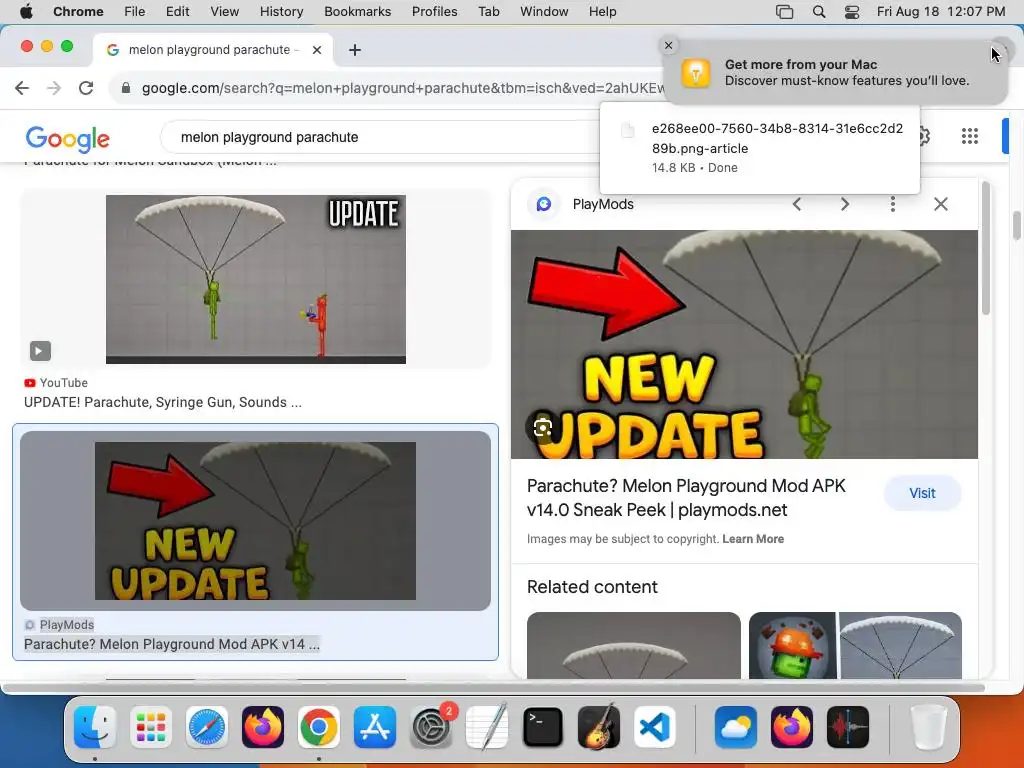This screenshot has width=1024, height=768.
Task: Launch Safari from the dock
Action: point(207,727)
